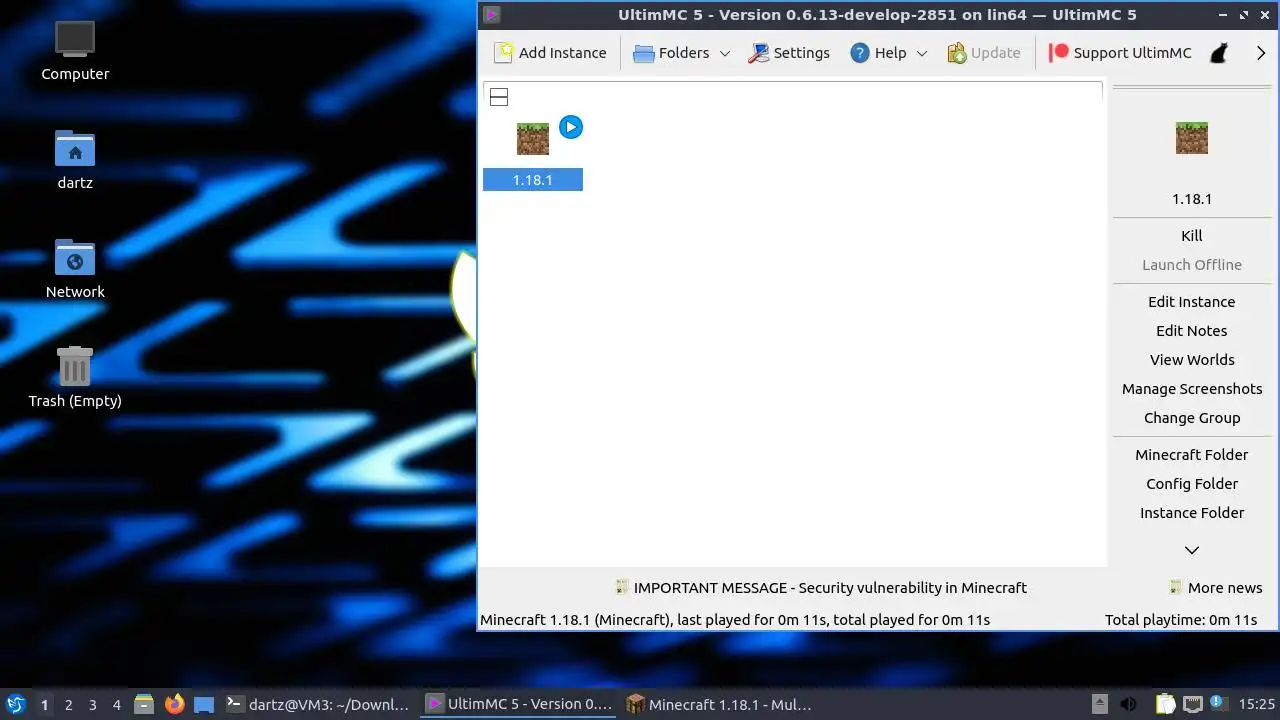This screenshot has width=1280, height=720.
Task: Select the 1.18.1 instance name label
Action: click(x=533, y=180)
